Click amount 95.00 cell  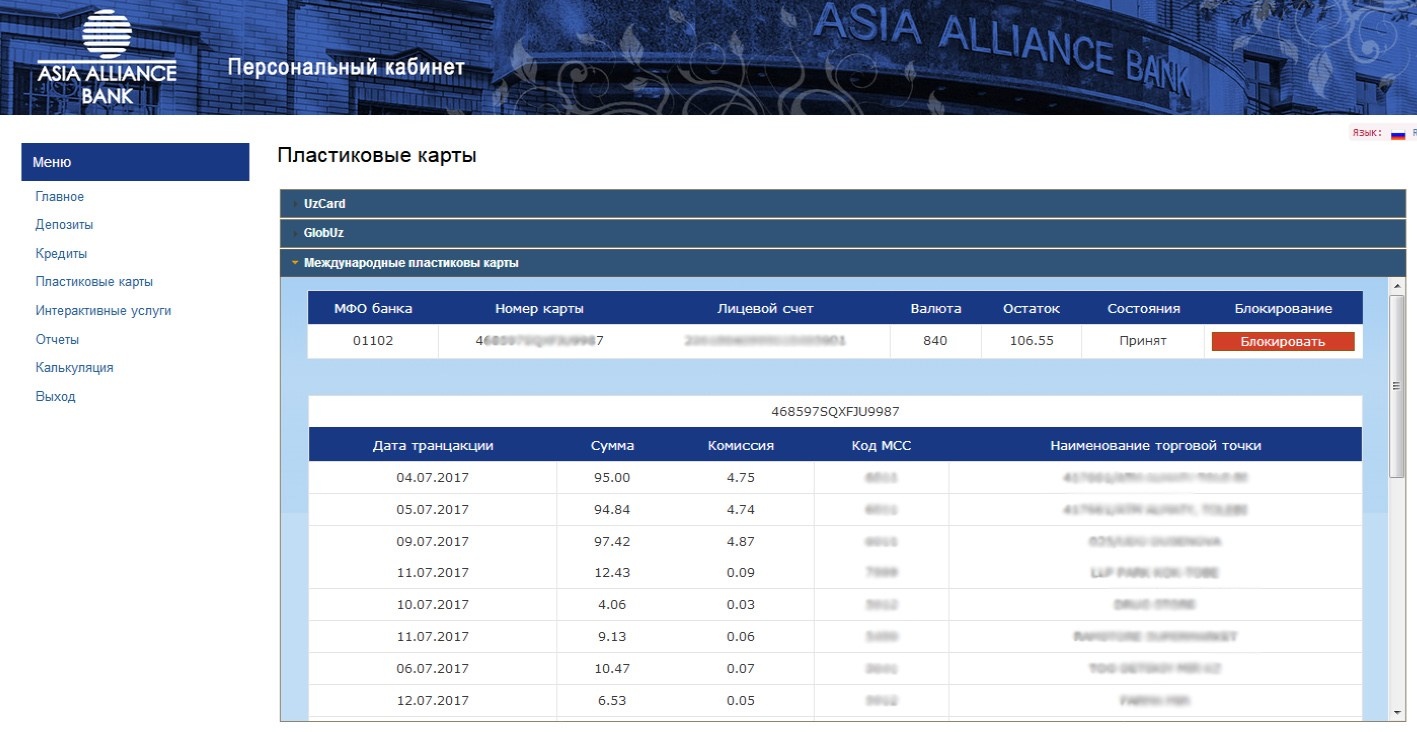[x=612, y=478]
